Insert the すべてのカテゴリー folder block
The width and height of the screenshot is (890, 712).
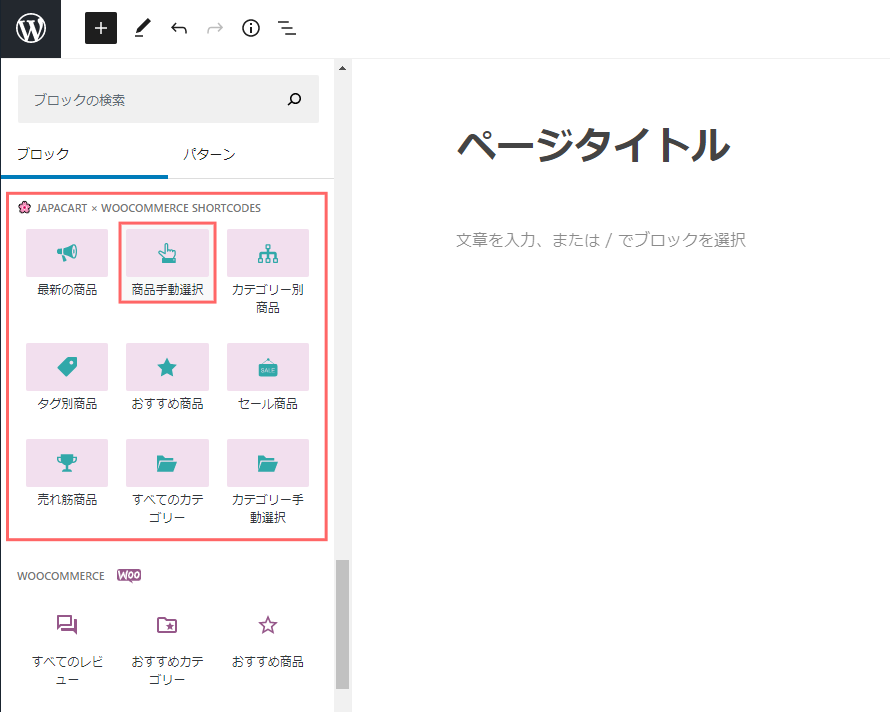pyautogui.click(x=167, y=481)
